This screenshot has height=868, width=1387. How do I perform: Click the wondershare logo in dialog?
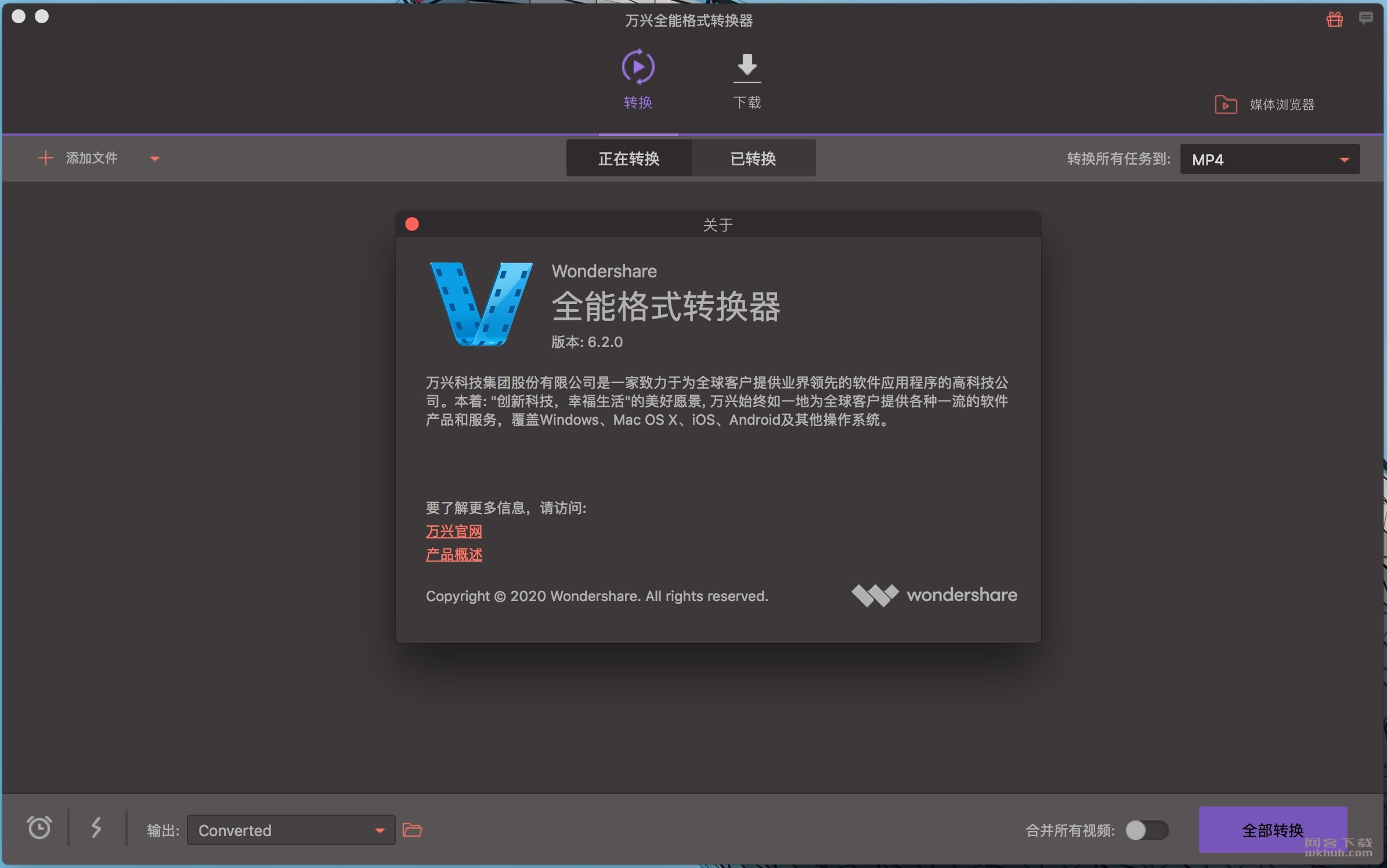[x=934, y=595]
